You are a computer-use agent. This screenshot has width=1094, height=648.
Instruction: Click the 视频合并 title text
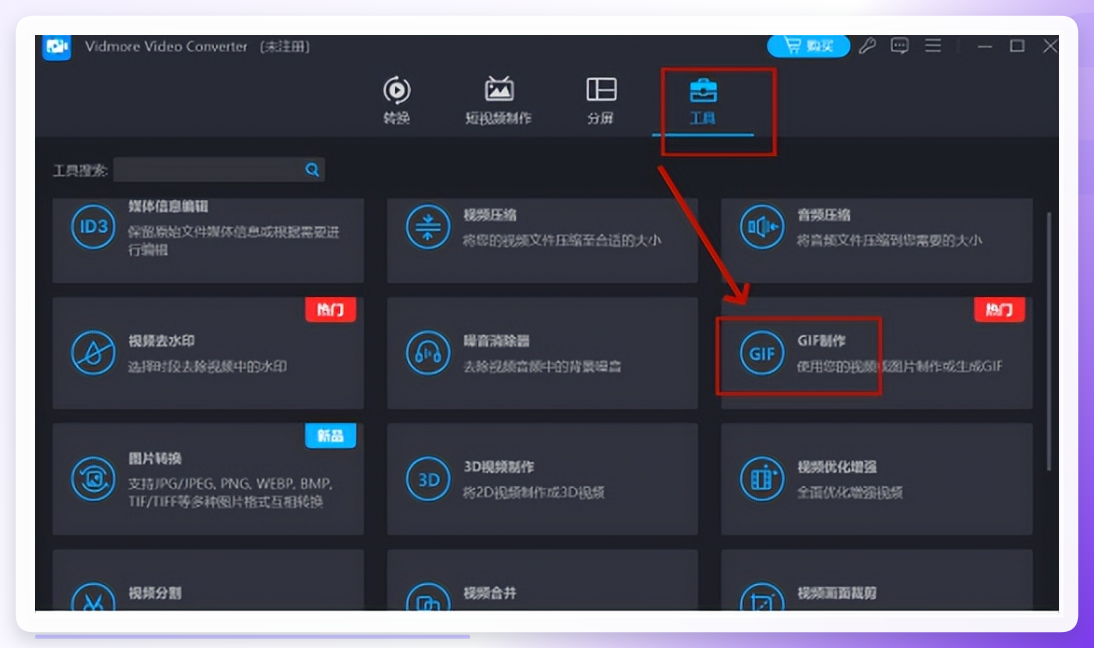tap(490, 593)
